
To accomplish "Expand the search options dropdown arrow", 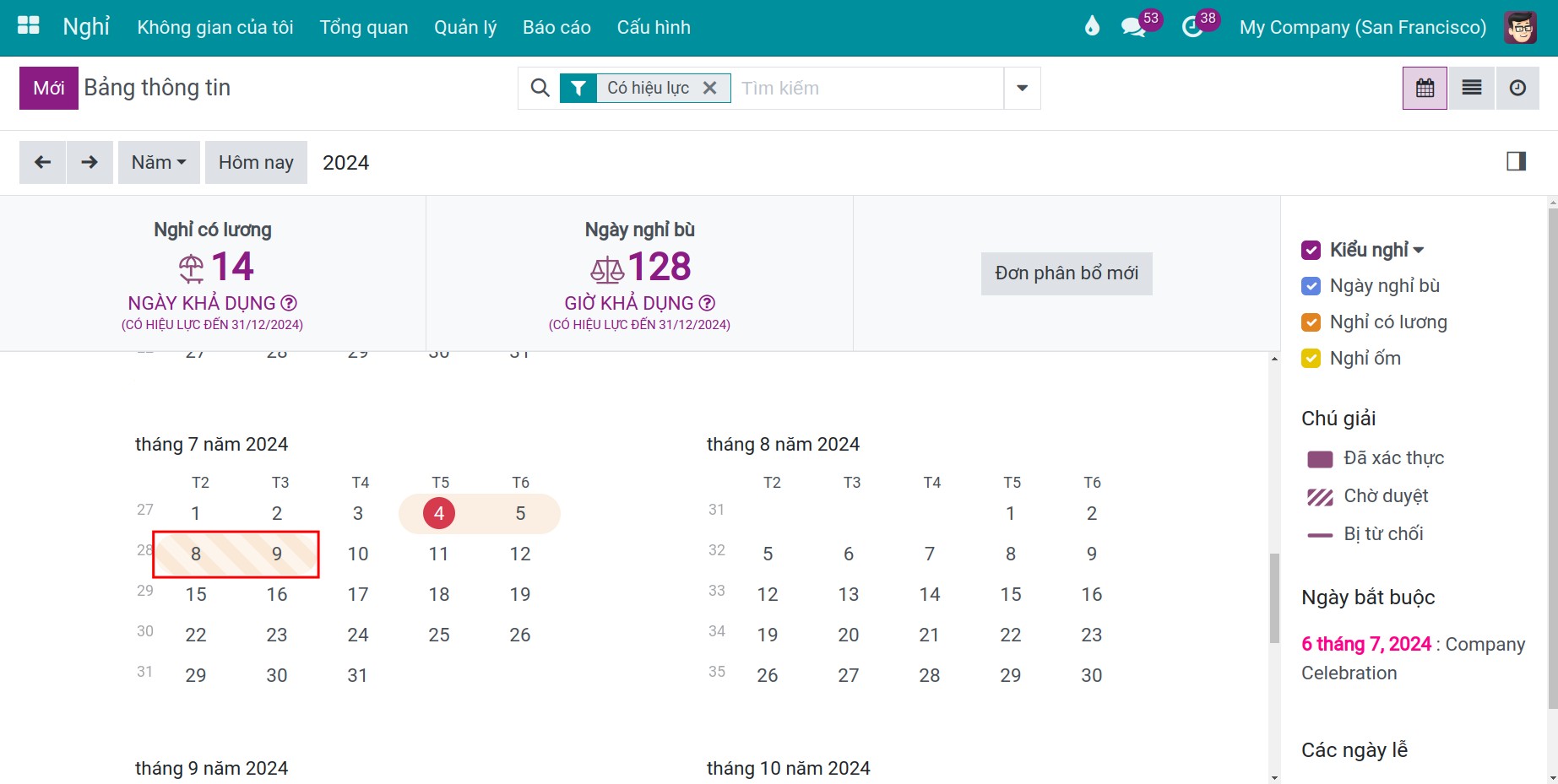I will coord(1022,88).
